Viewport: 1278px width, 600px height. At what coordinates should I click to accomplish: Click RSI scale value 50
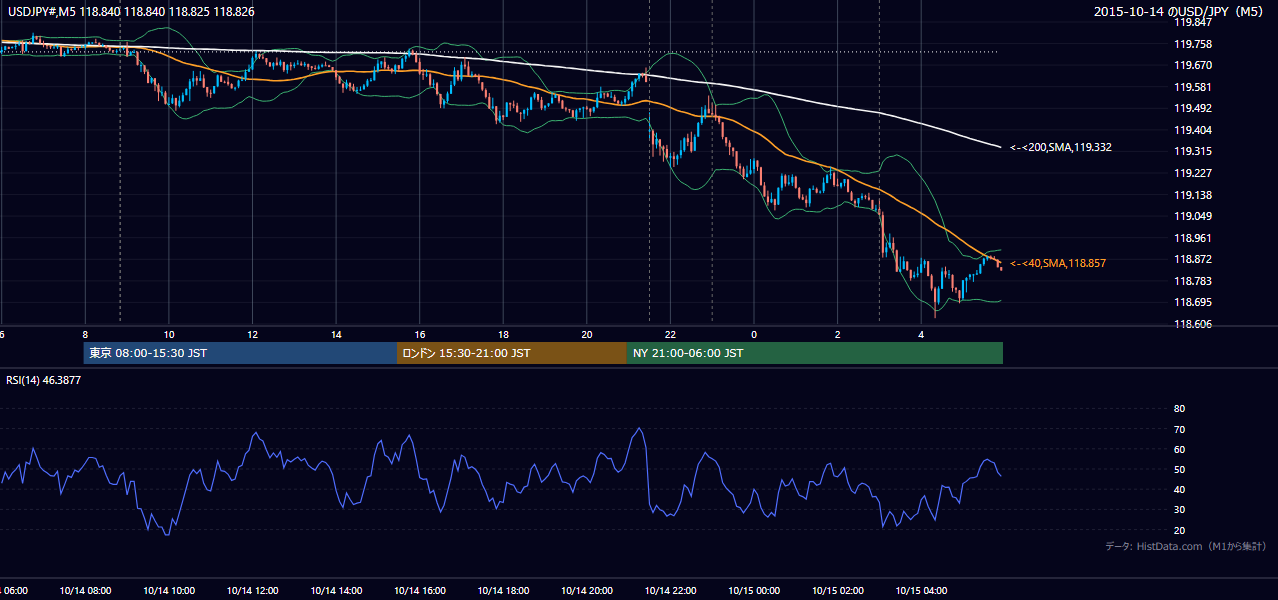(x=1179, y=469)
